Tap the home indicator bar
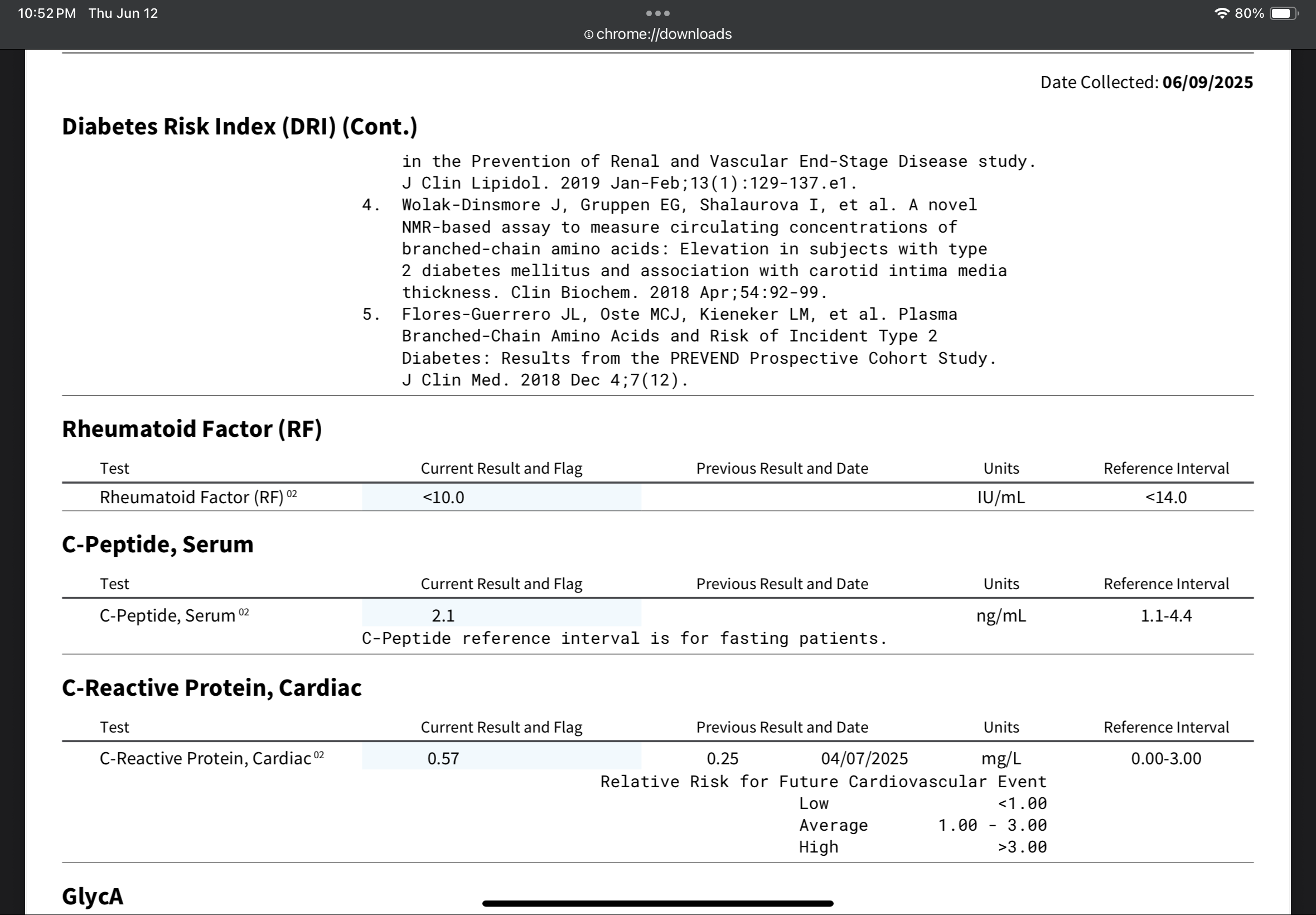This screenshot has width=1316, height=915. (x=657, y=903)
